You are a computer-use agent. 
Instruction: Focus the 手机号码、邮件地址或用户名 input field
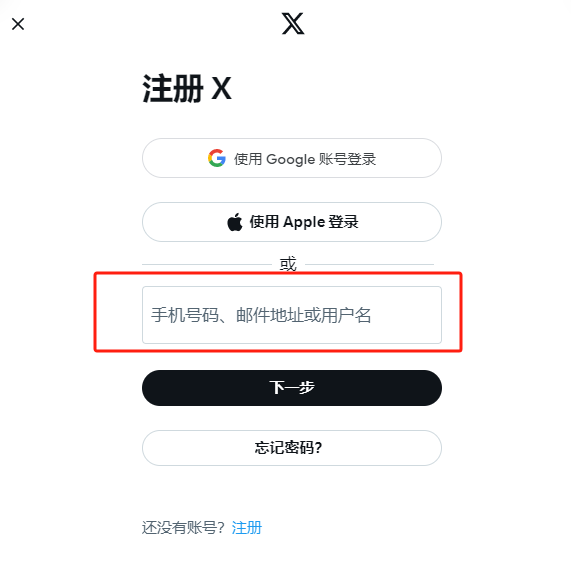292,315
